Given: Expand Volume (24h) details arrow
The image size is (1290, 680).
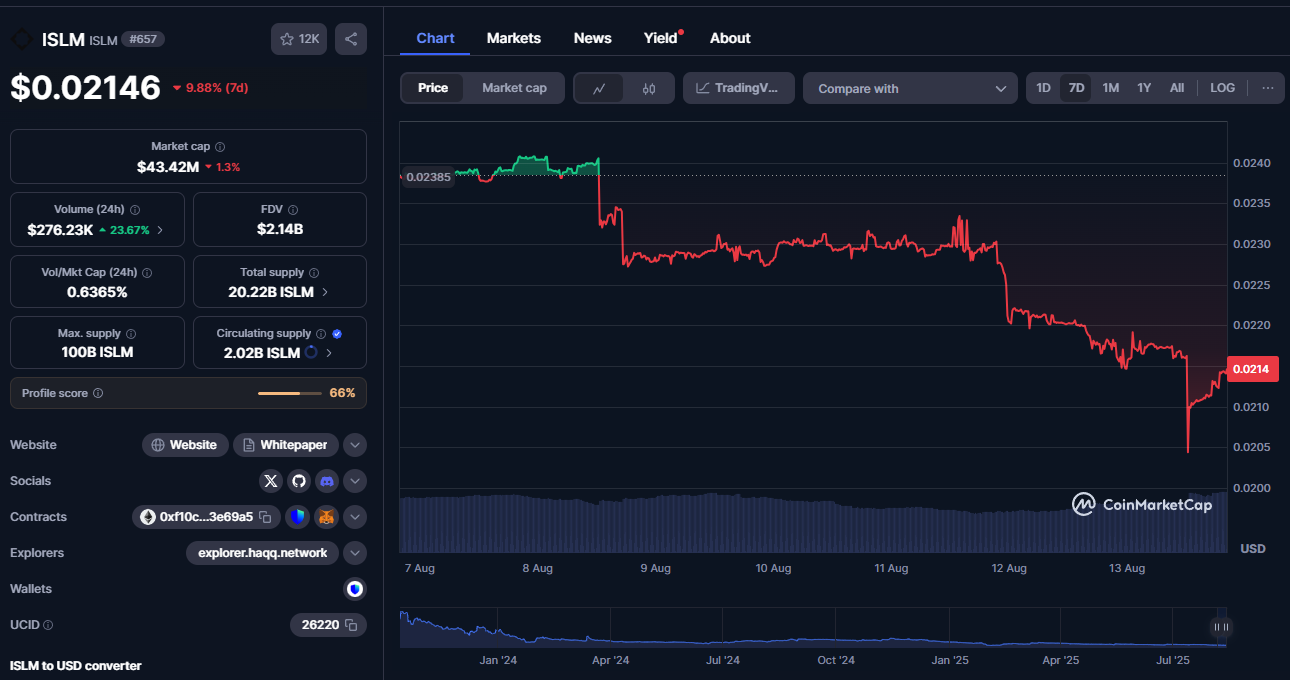Looking at the screenshot, I should (161, 230).
